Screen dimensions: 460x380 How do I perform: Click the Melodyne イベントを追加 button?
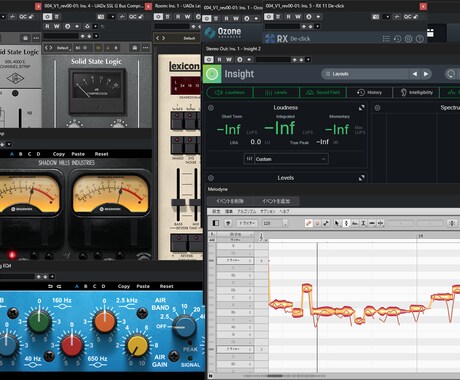(276, 201)
